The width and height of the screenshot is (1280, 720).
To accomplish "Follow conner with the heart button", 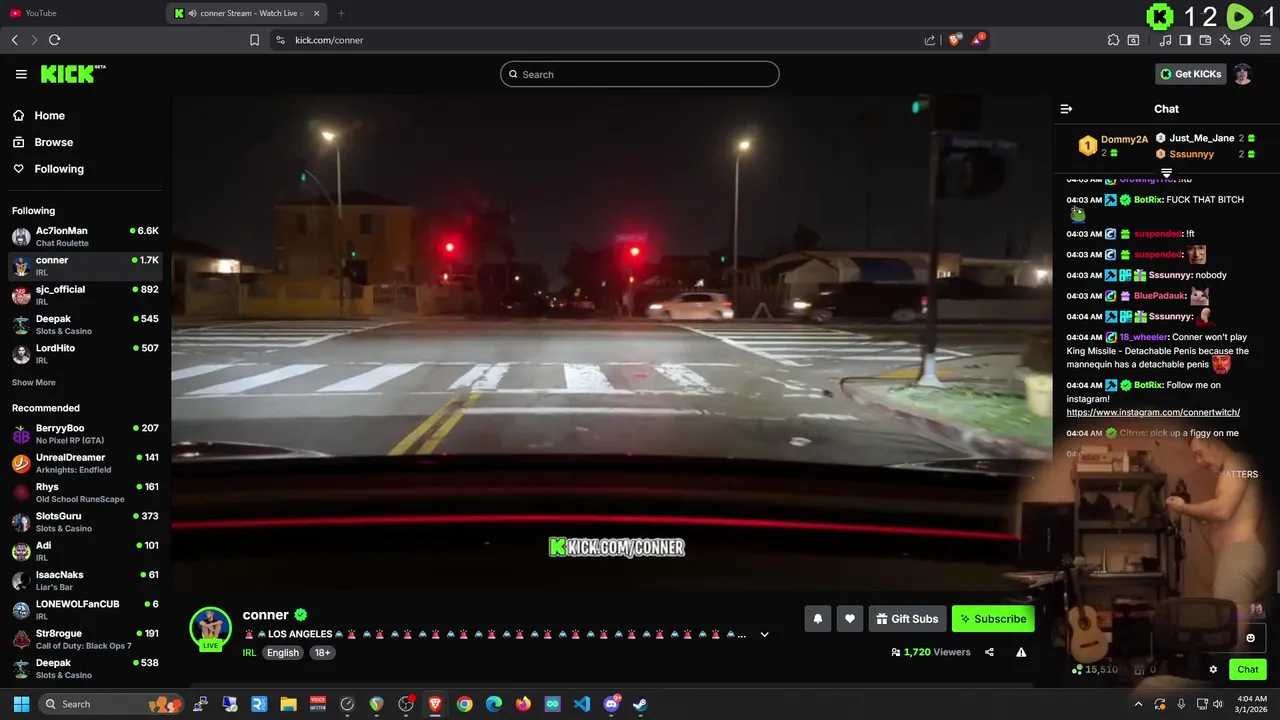I will 850,619.
